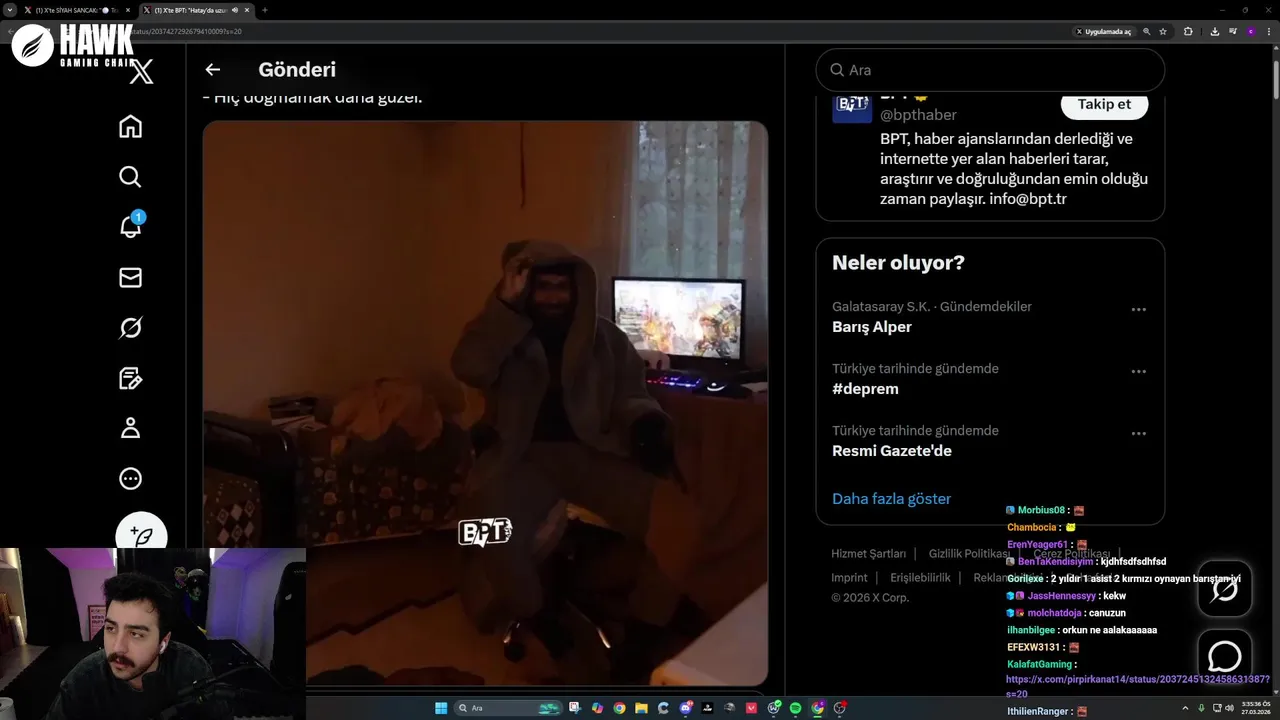Play the BPT video in the post
This screenshot has height=720, width=1280.
point(485,403)
